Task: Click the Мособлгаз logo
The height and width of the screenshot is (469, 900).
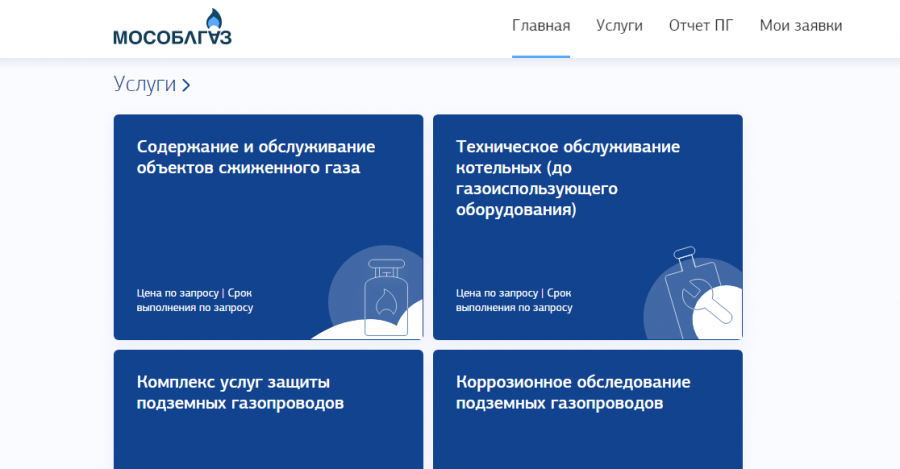Action: pyautogui.click(x=172, y=28)
